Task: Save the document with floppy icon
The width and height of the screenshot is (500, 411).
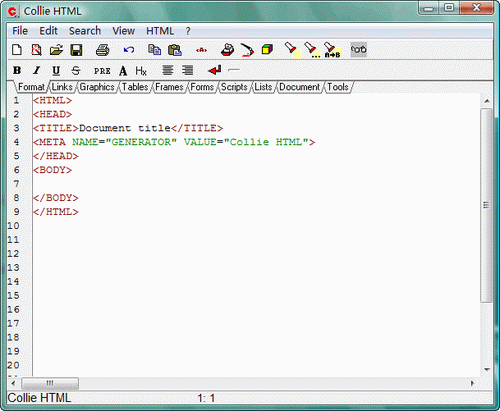Action: click(76, 50)
